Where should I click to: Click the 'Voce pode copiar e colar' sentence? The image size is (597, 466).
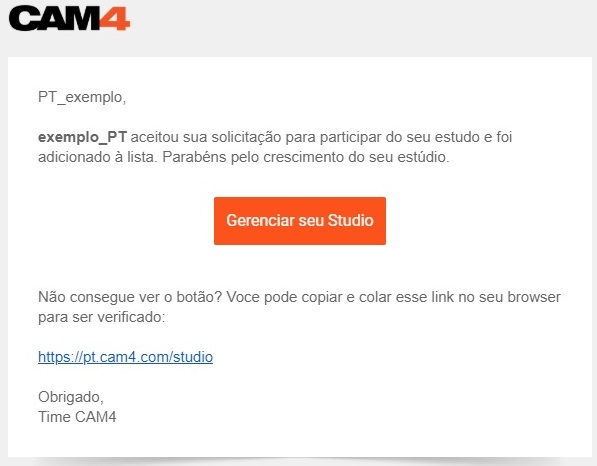pos(309,297)
